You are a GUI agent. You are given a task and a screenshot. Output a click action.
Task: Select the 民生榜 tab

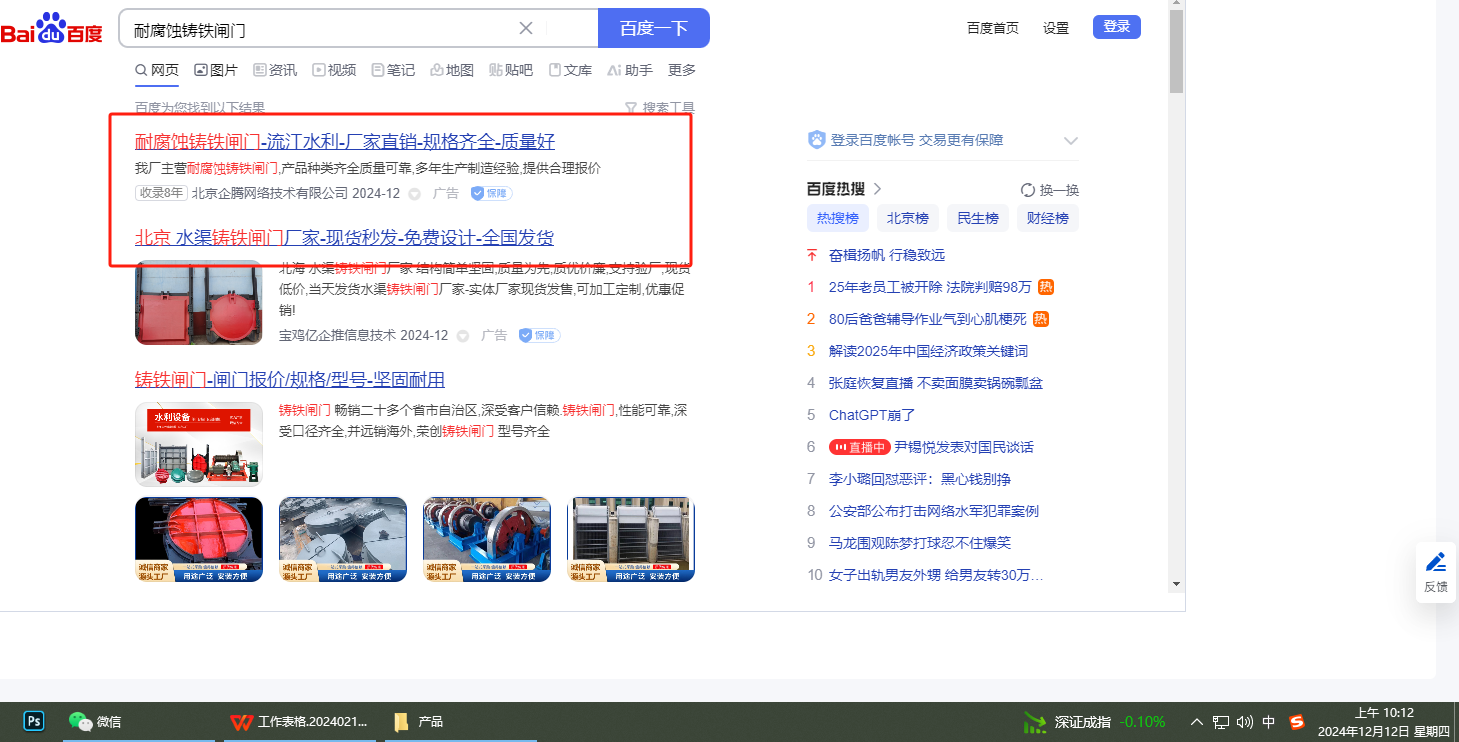(978, 218)
